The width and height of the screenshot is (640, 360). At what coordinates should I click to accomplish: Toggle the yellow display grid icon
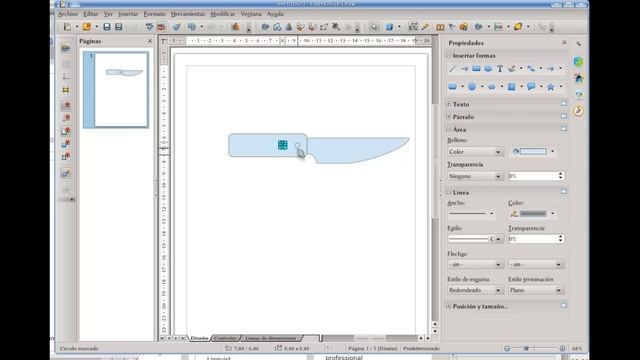click(66, 90)
